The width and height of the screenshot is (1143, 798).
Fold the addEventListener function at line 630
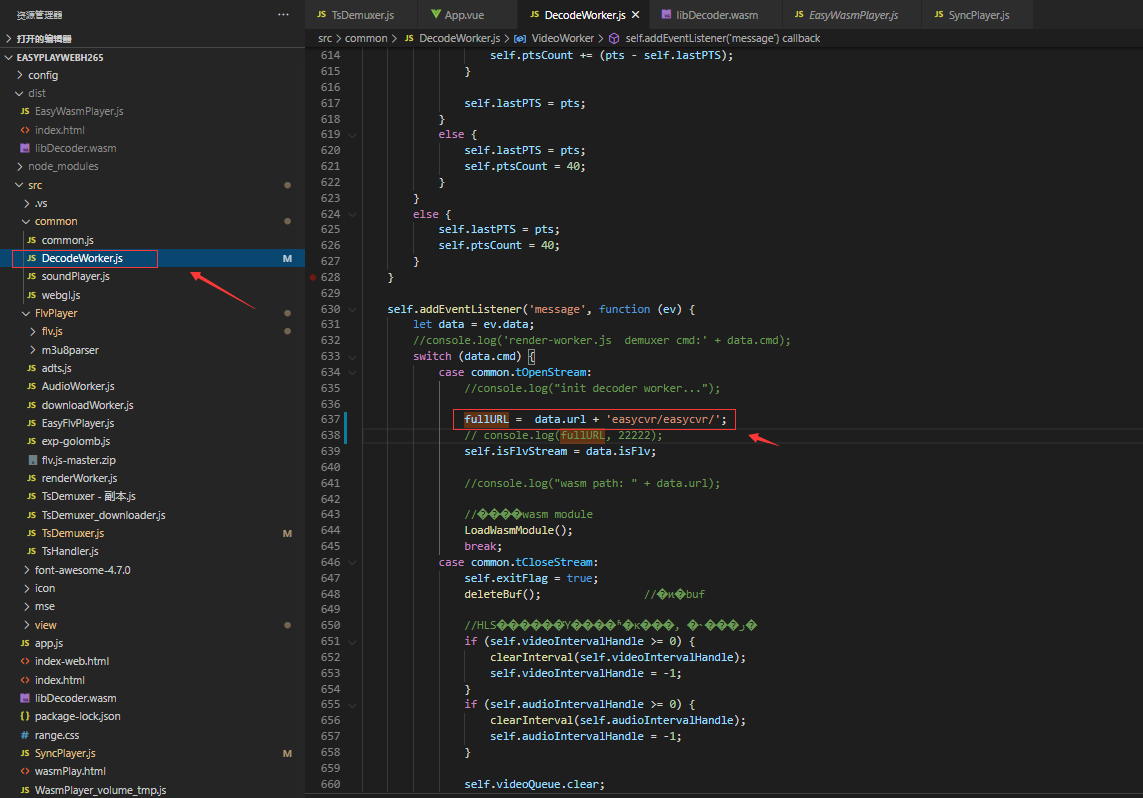point(353,310)
